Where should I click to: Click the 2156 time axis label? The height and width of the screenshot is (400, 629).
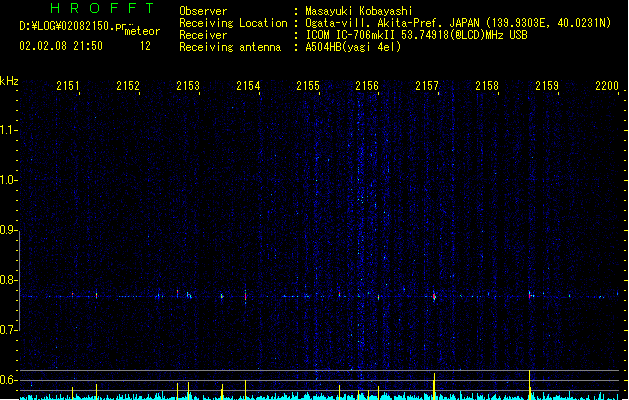coord(367,85)
